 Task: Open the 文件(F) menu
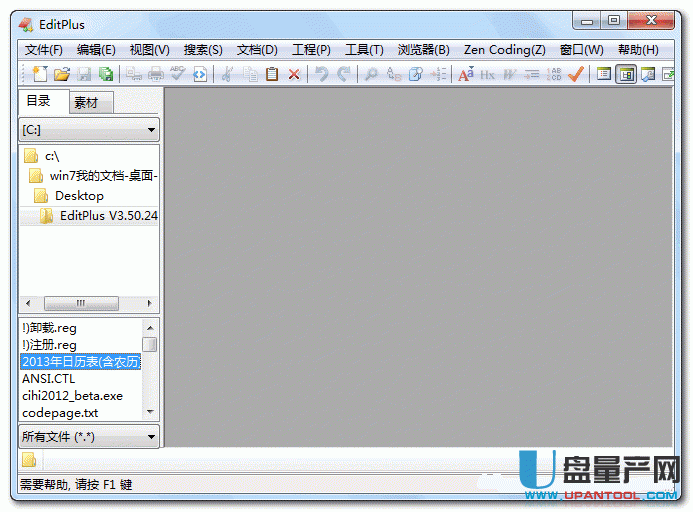coord(44,50)
